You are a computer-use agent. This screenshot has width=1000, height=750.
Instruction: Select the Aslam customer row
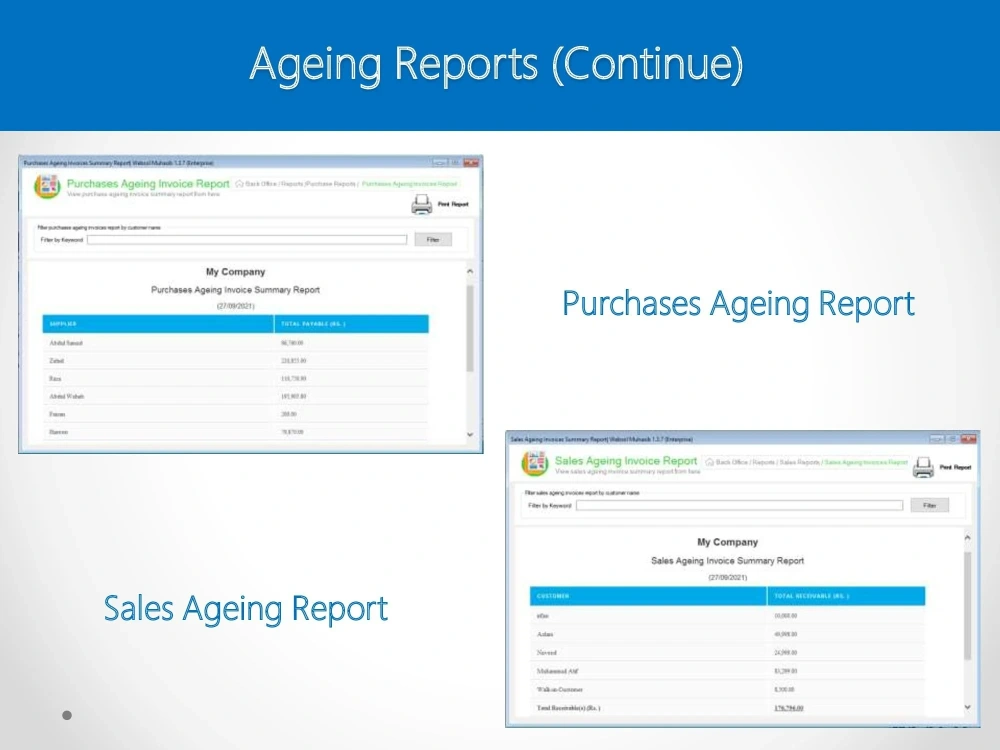pos(727,635)
